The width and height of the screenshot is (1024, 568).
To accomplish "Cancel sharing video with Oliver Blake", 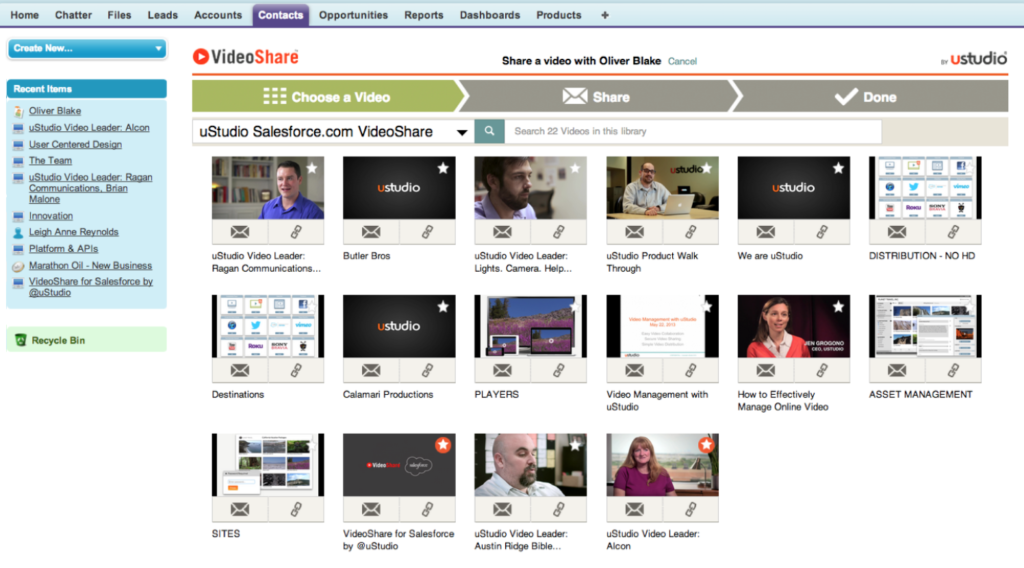I will pos(682,61).
